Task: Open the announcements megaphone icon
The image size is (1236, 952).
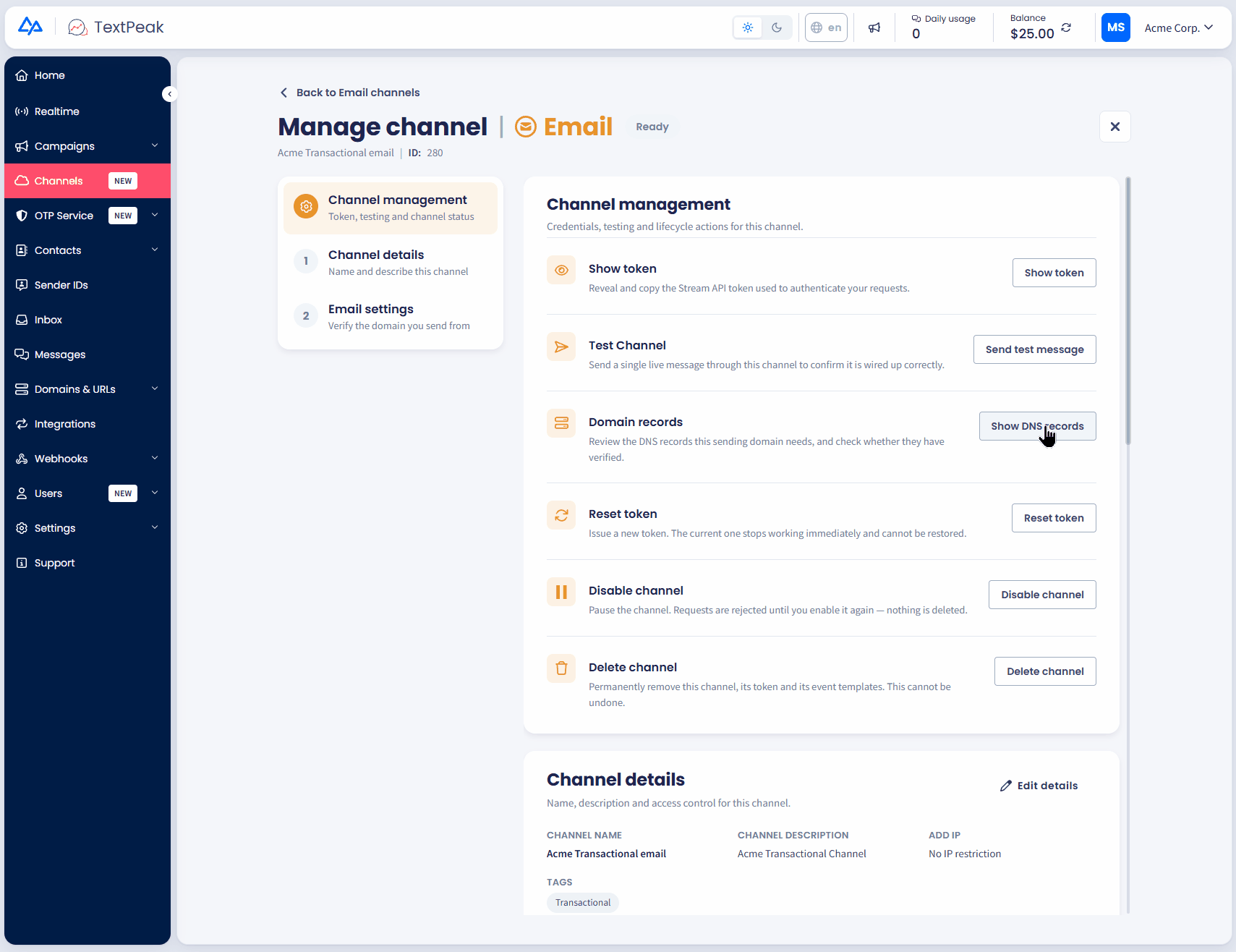Action: 874,27
